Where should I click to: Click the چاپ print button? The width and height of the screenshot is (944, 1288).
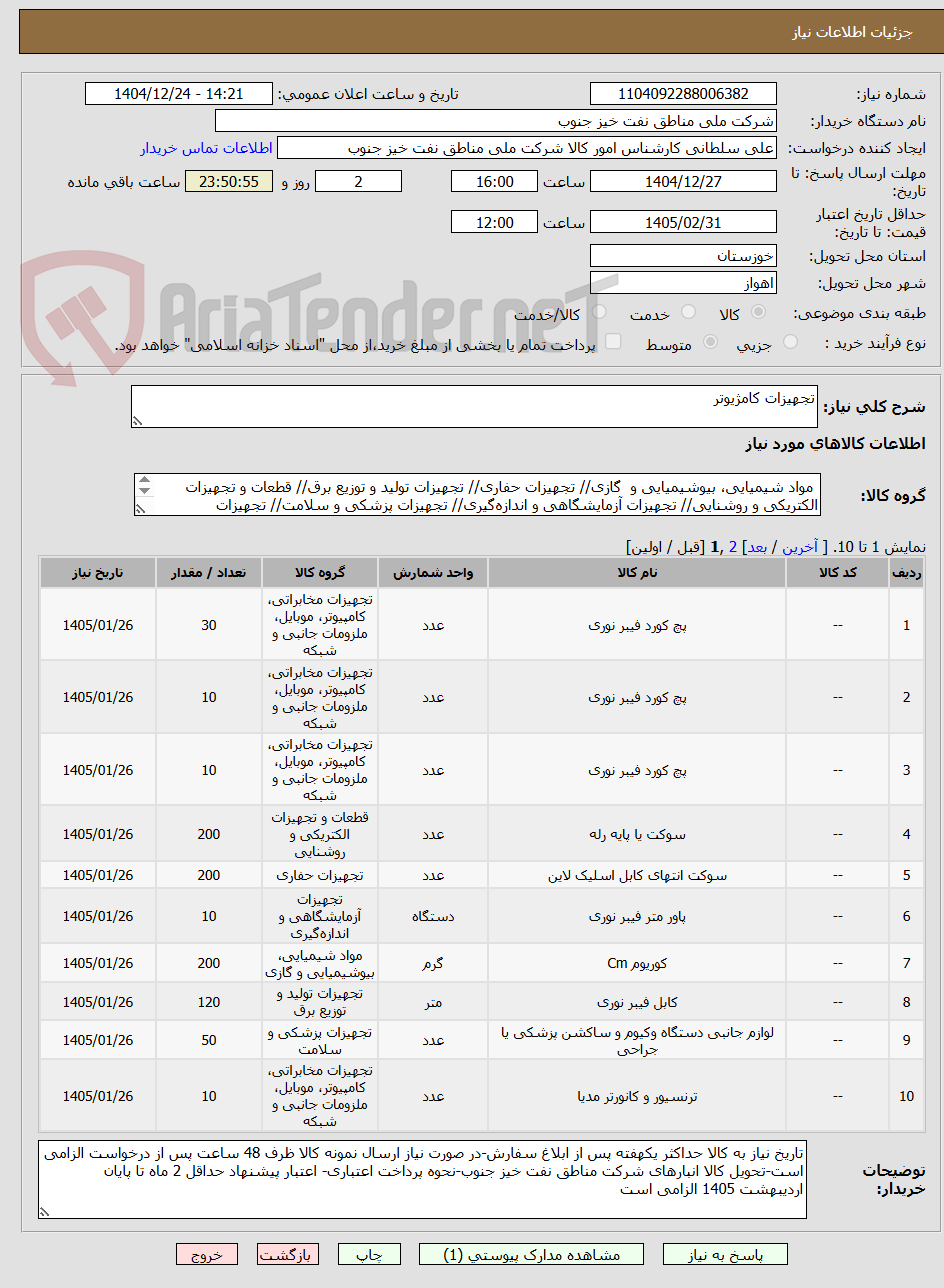(369, 1254)
